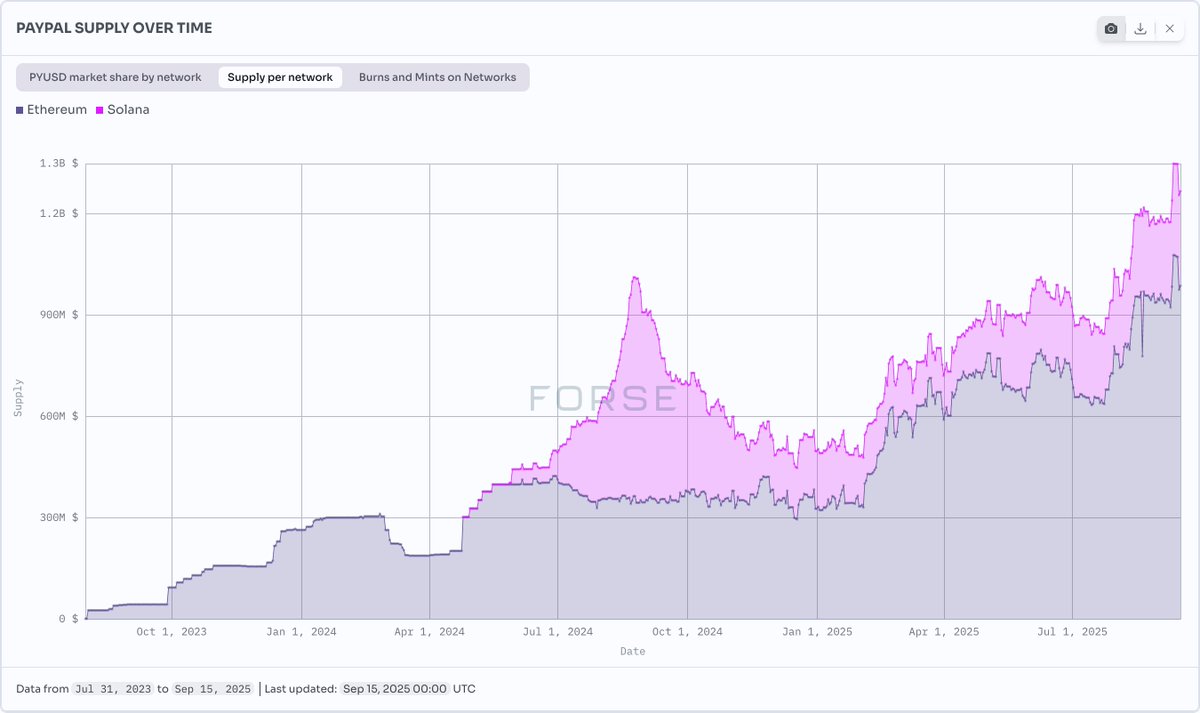Click the Solana magenta color square
This screenshot has height=713, width=1200.
coord(100,110)
